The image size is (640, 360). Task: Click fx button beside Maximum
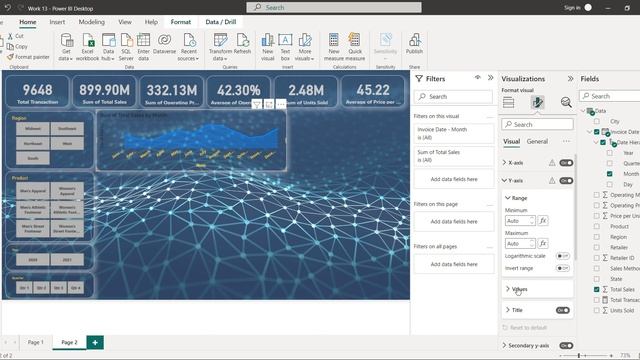click(x=542, y=244)
